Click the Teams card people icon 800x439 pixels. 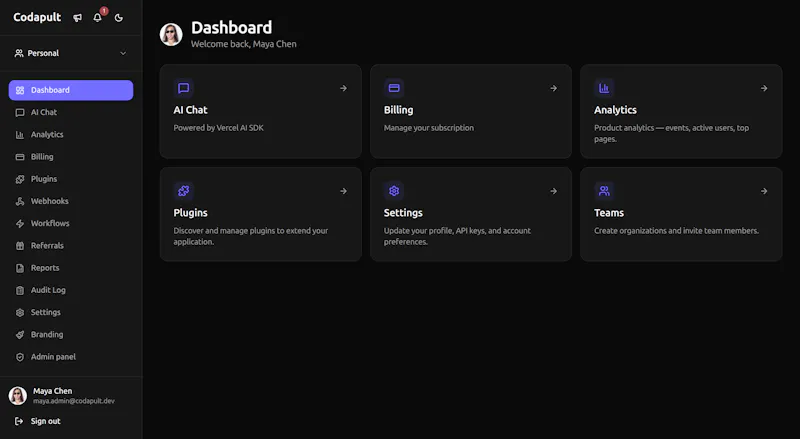tap(604, 191)
